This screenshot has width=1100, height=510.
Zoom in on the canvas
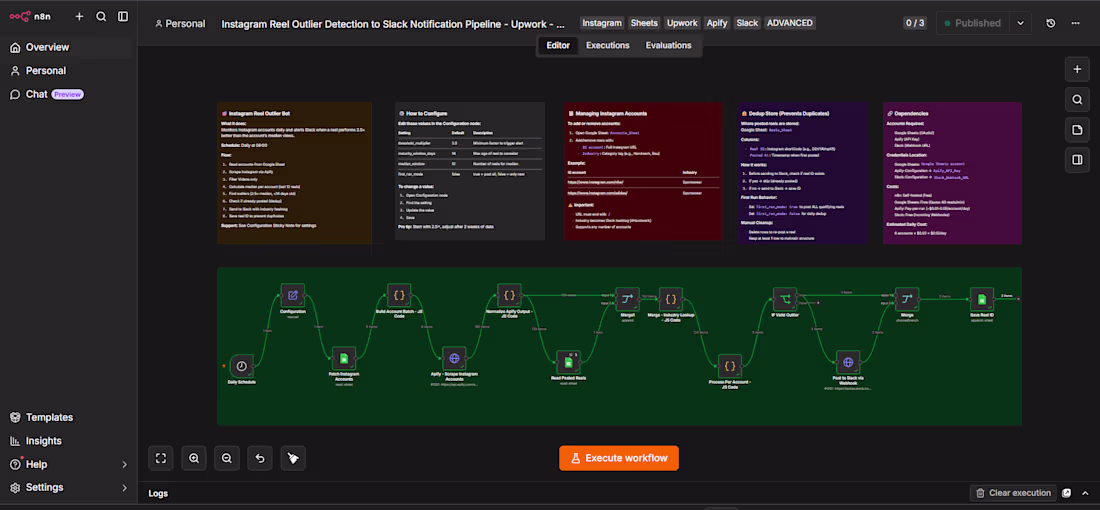[x=194, y=458]
